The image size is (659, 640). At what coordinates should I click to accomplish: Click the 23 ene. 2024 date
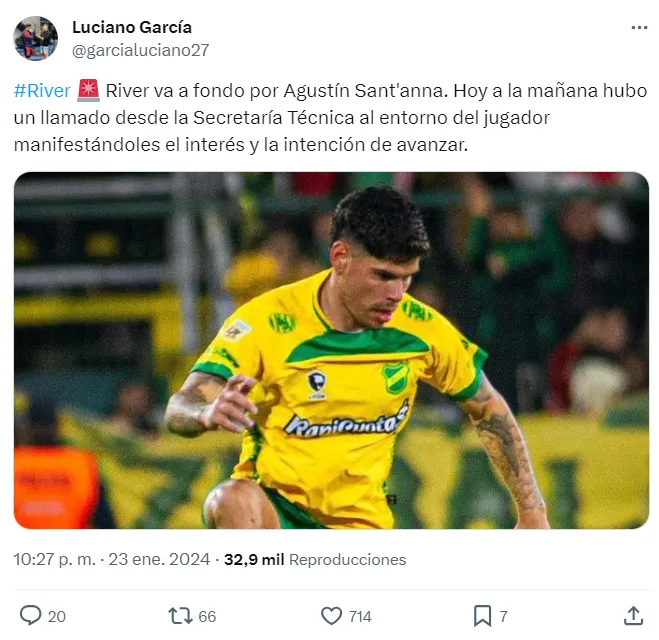click(x=159, y=559)
